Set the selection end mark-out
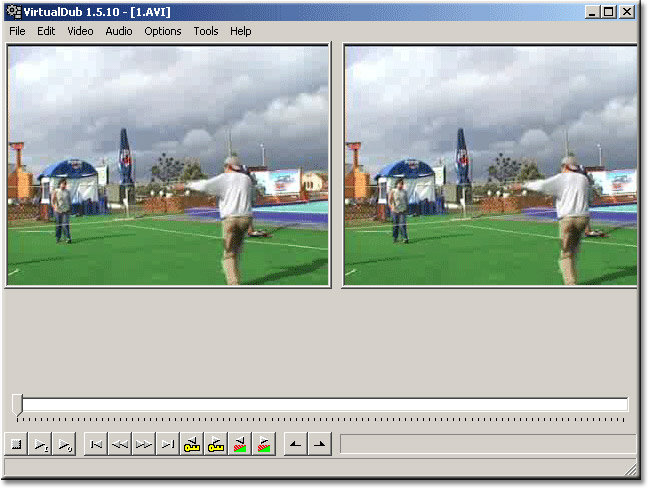The width and height of the screenshot is (650, 490). click(320, 444)
